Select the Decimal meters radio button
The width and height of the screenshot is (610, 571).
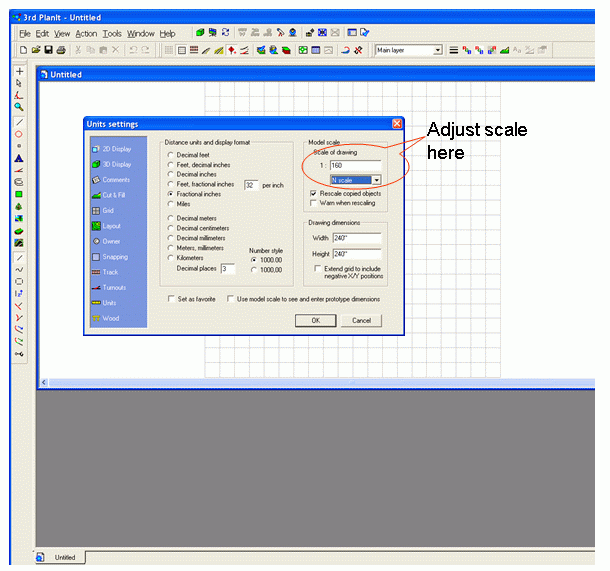point(170,218)
